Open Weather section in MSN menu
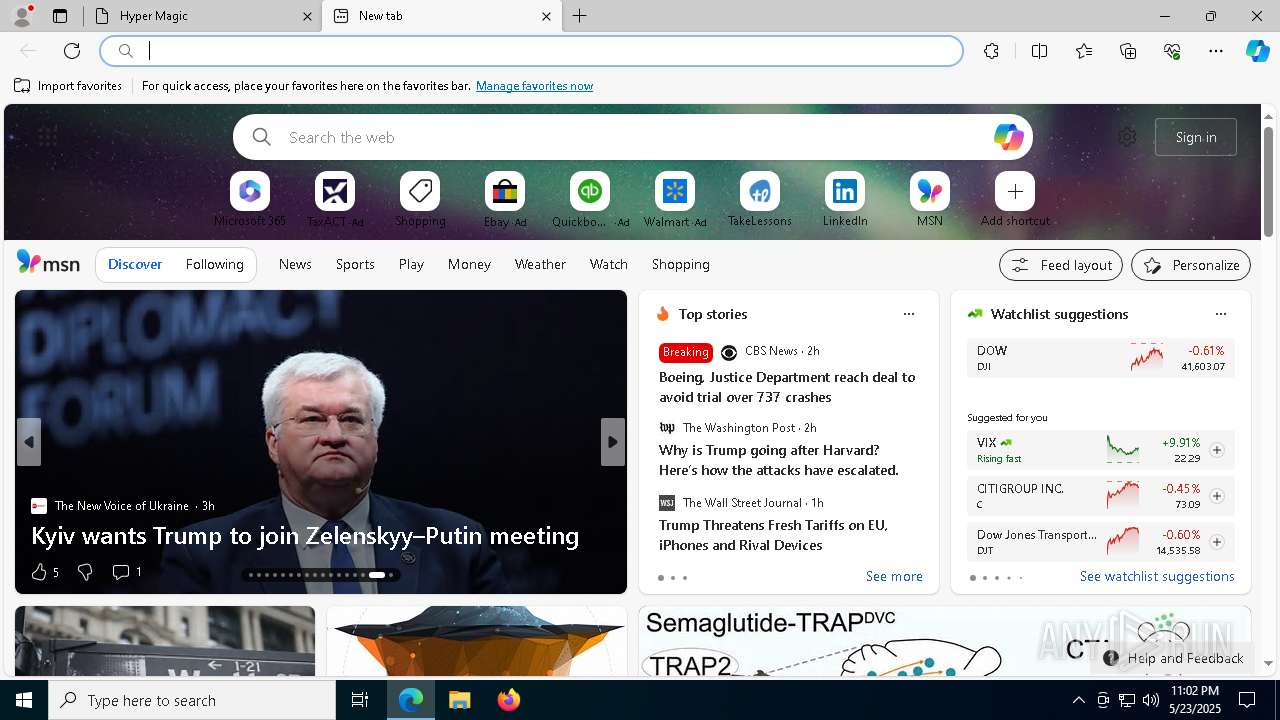 (x=540, y=264)
